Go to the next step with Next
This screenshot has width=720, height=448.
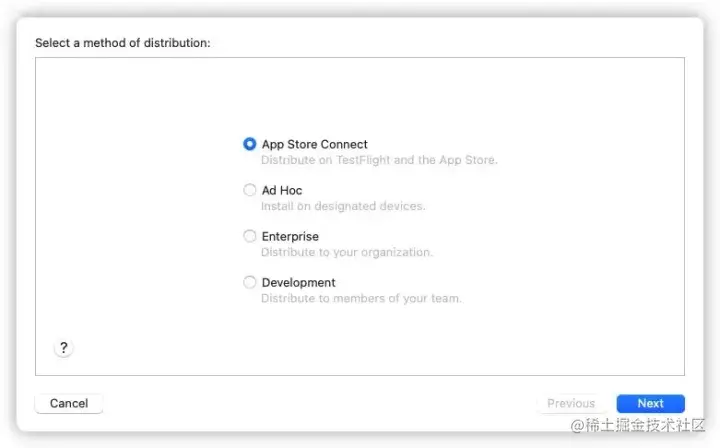point(651,403)
